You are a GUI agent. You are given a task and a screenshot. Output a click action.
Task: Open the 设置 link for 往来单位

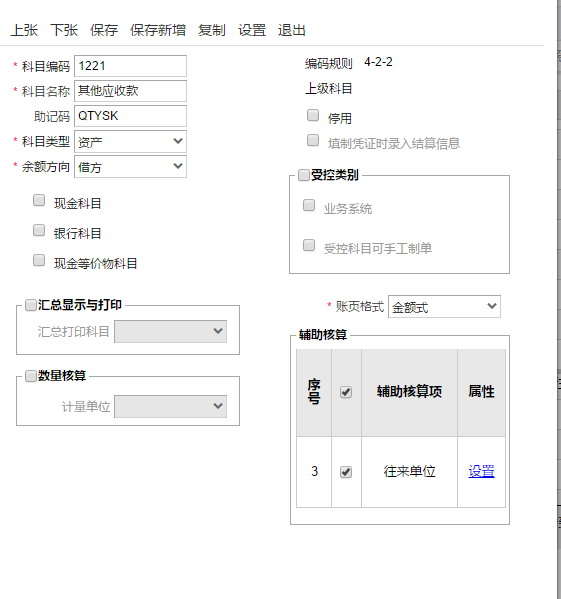[x=481, y=471]
